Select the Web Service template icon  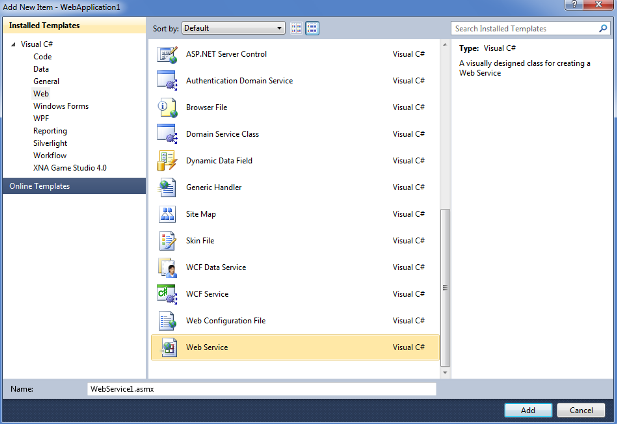click(x=168, y=347)
